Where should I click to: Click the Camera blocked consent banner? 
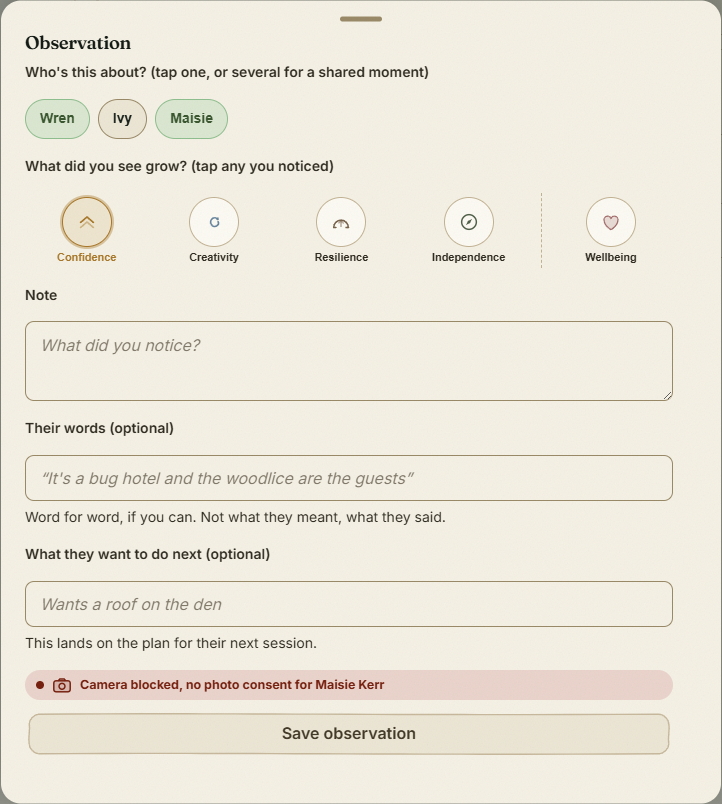[x=349, y=685]
